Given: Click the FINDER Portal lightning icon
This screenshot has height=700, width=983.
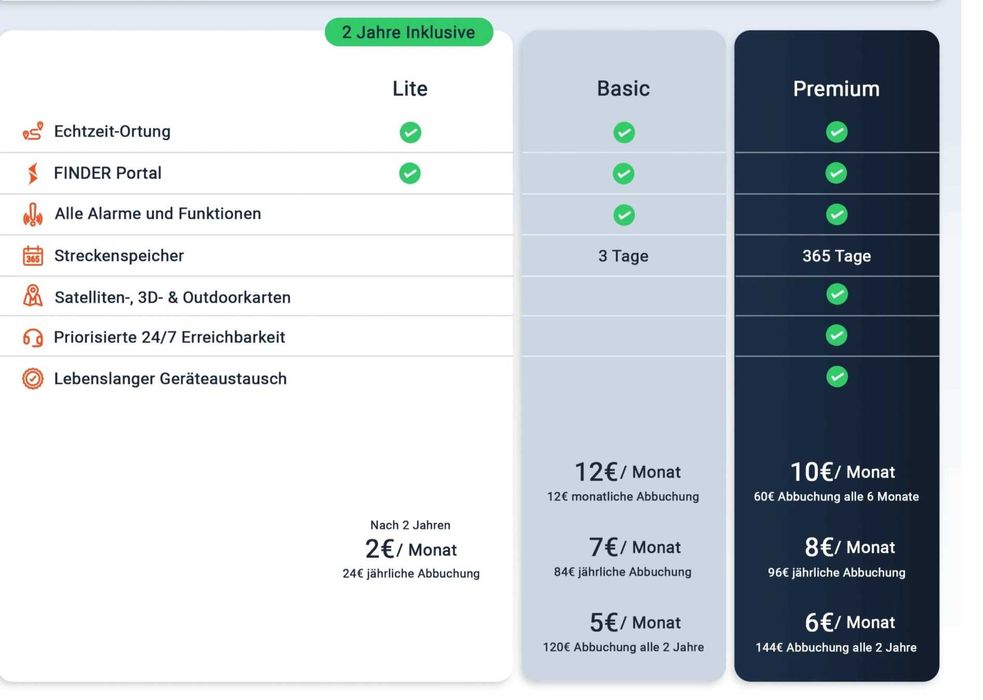Looking at the screenshot, I should (x=33, y=174).
